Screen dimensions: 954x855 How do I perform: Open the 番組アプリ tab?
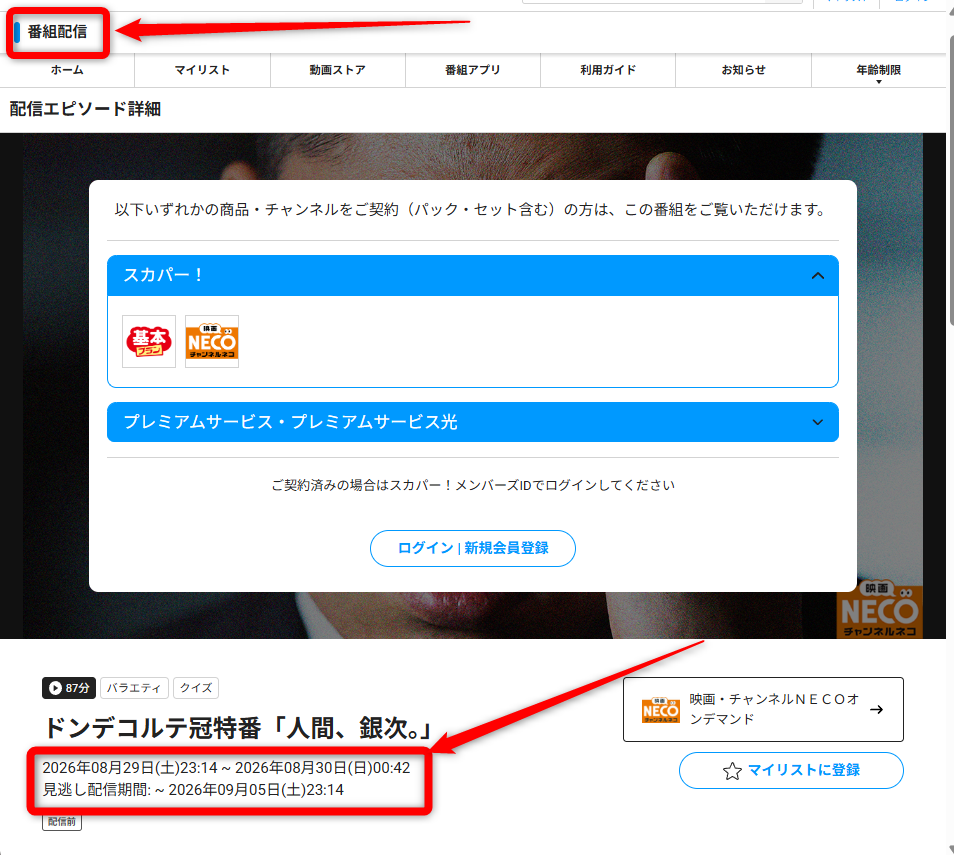coord(473,71)
